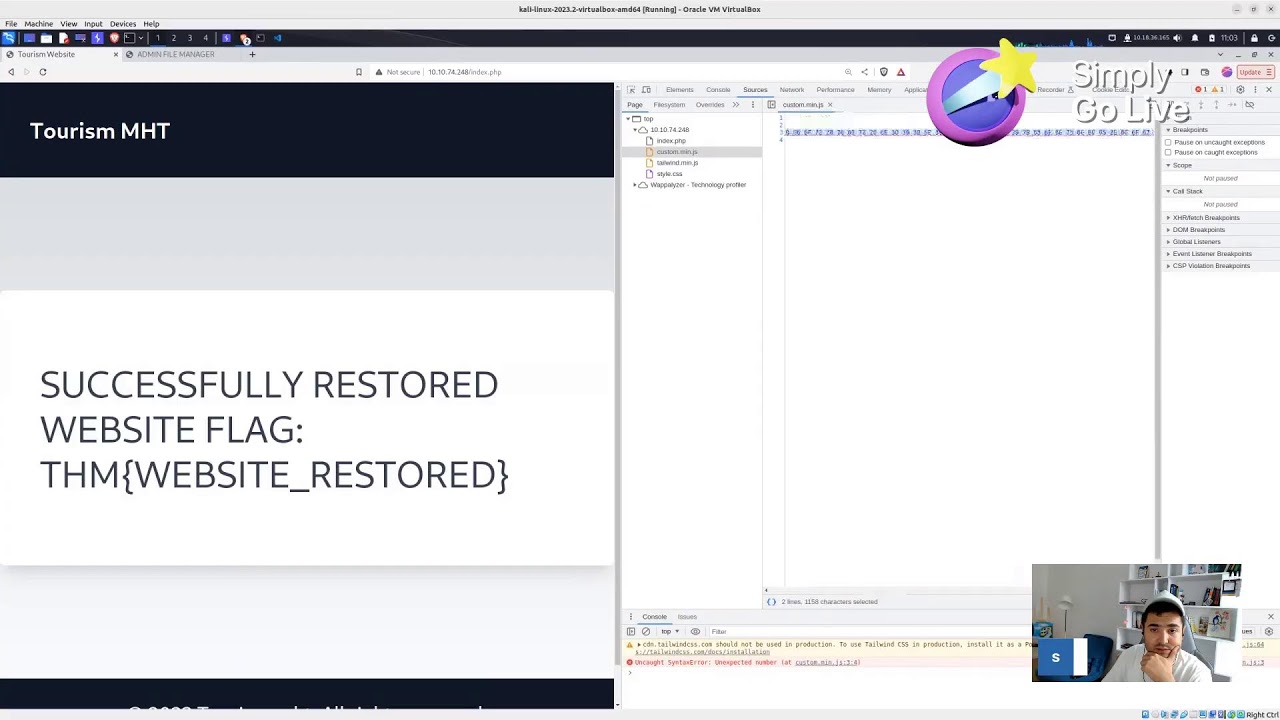Switch to the Console tab in DevTools
This screenshot has height=720, width=1280.
(718, 90)
